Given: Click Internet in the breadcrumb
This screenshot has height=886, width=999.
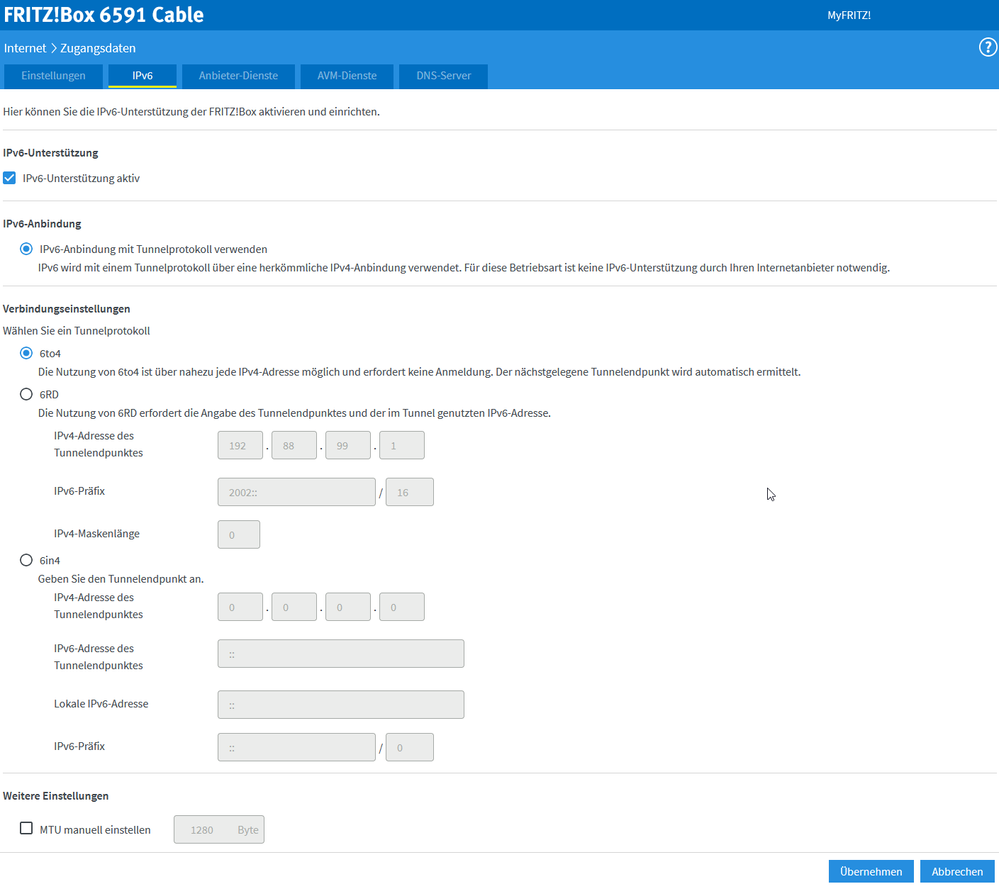Looking at the screenshot, I should [25, 48].
